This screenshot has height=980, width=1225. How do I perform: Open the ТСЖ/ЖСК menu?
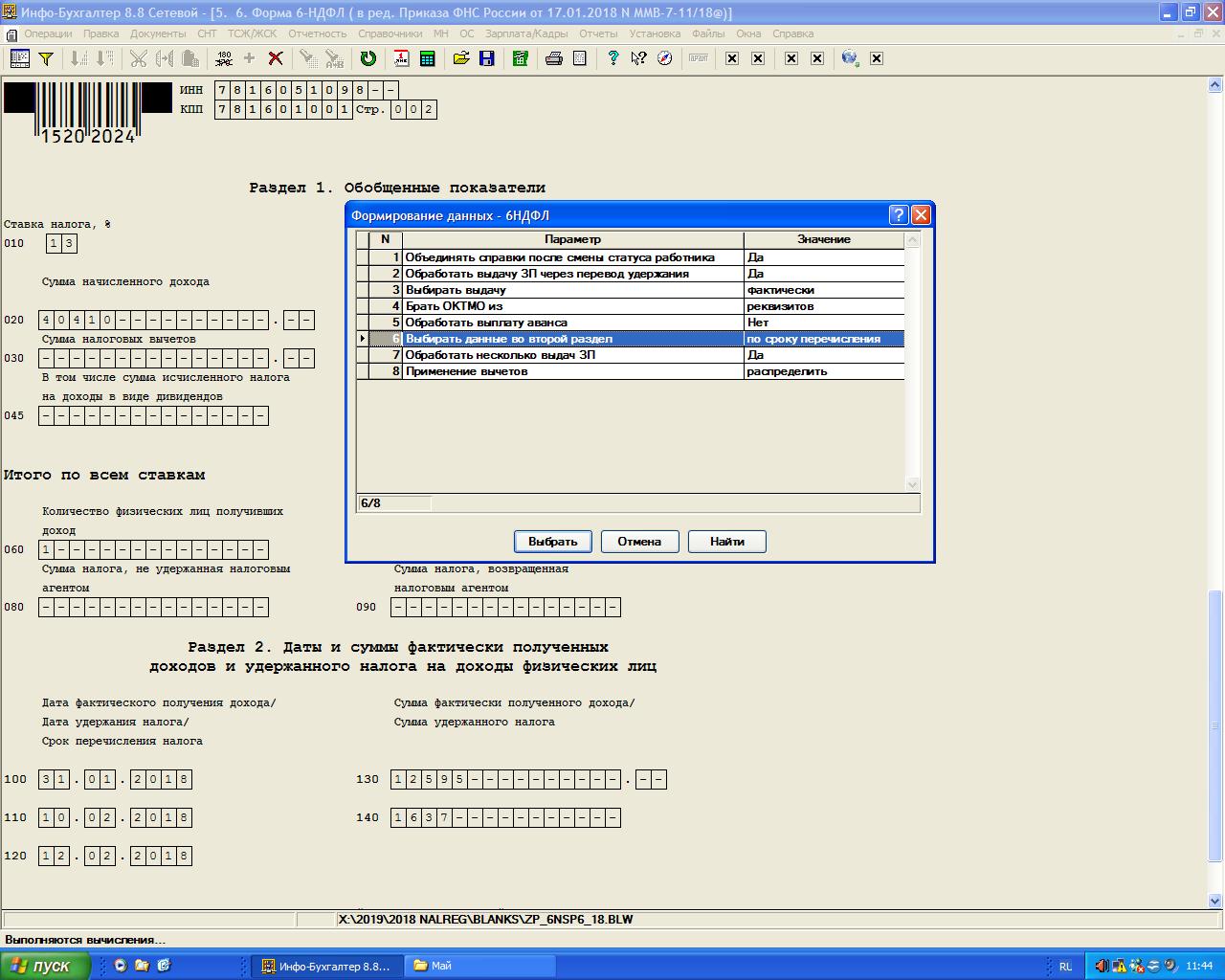[x=252, y=33]
